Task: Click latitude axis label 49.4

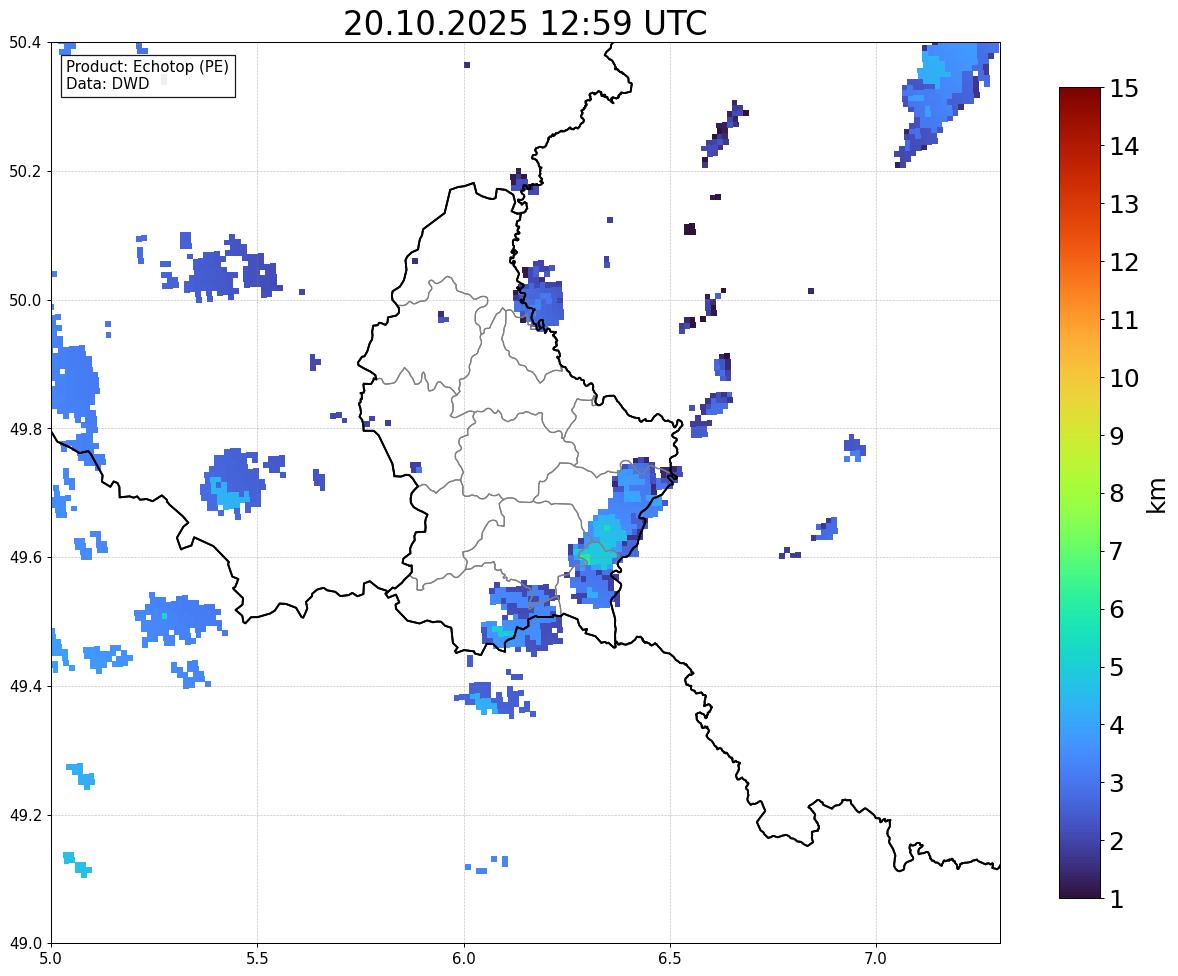Action: tap(25, 687)
